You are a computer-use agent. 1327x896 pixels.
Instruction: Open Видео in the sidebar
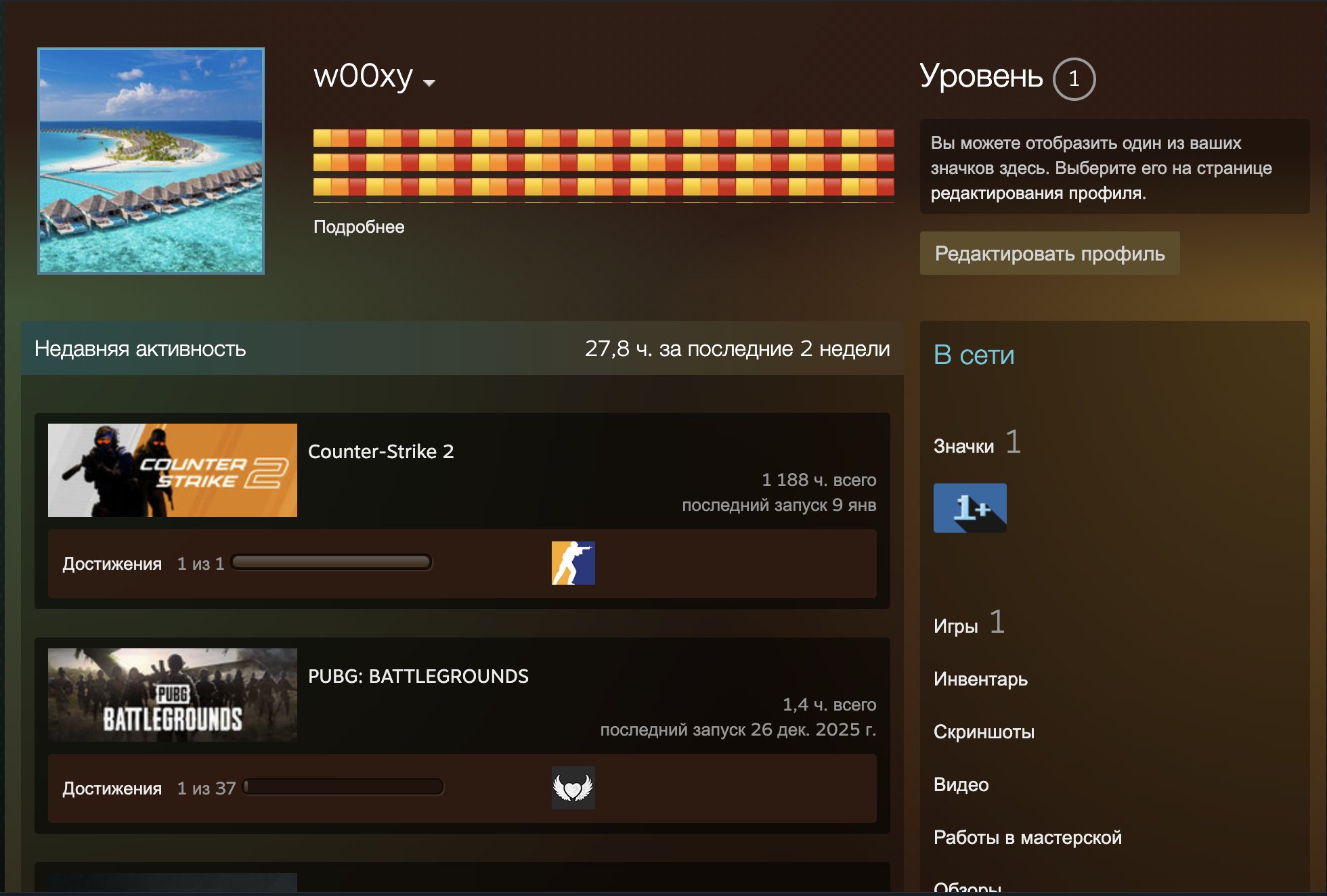961,784
